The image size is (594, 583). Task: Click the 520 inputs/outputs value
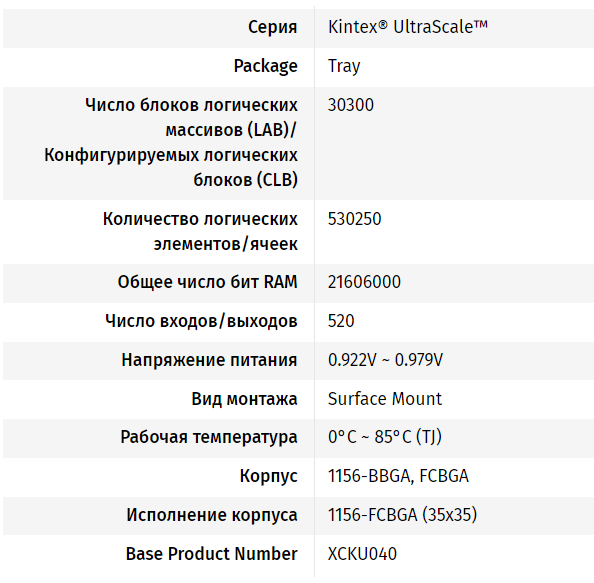tap(341, 321)
